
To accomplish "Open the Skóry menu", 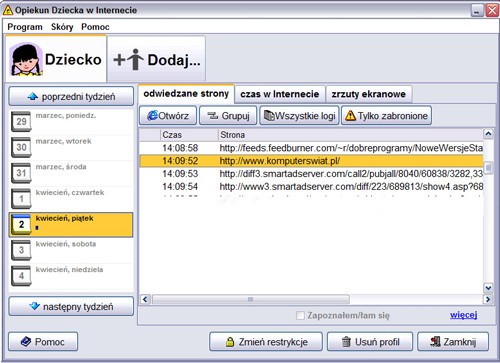I will pyautogui.click(x=62, y=27).
